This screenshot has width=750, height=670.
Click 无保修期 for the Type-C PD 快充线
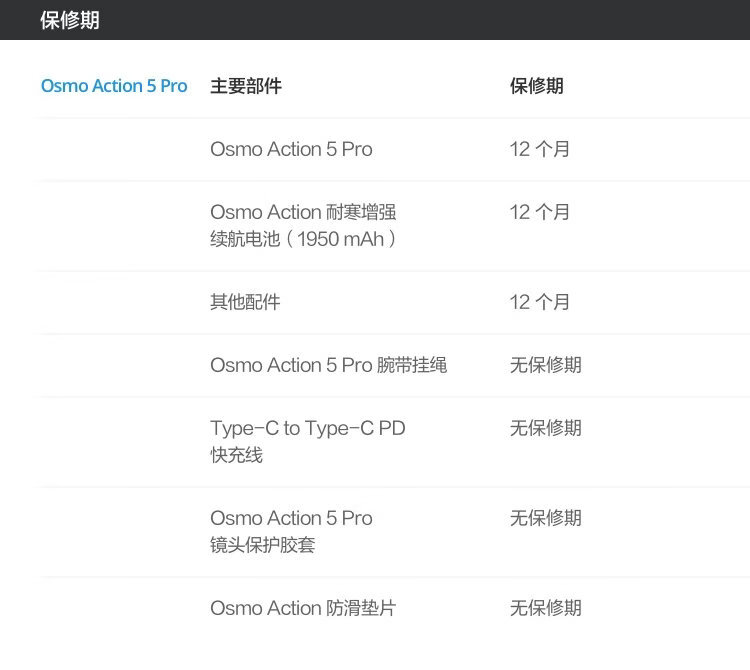point(545,428)
